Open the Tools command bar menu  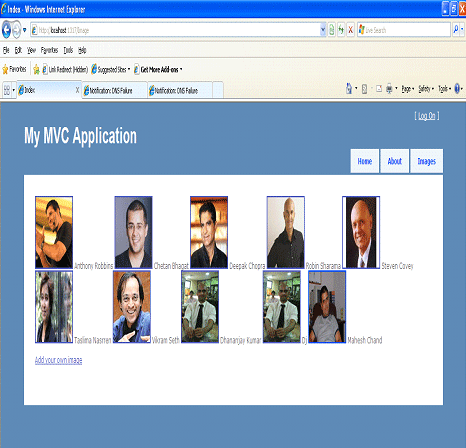444,89
